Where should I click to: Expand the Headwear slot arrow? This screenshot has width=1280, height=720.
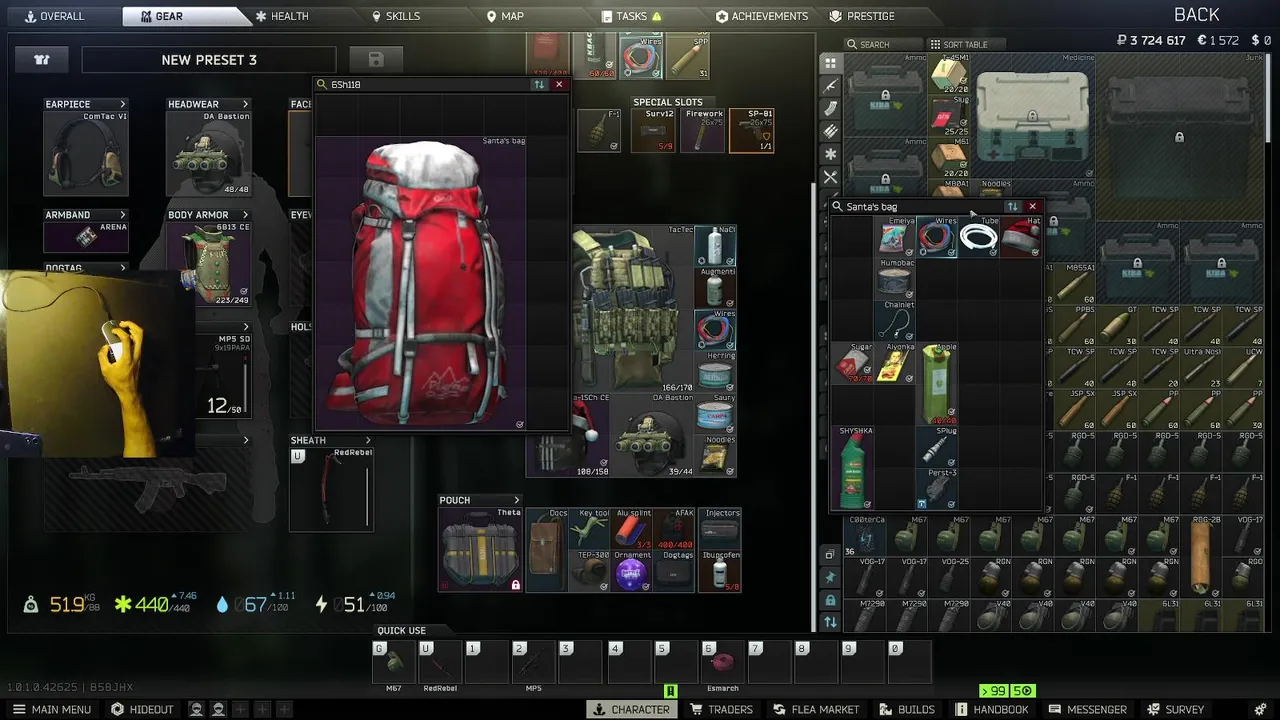click(245, 104)
